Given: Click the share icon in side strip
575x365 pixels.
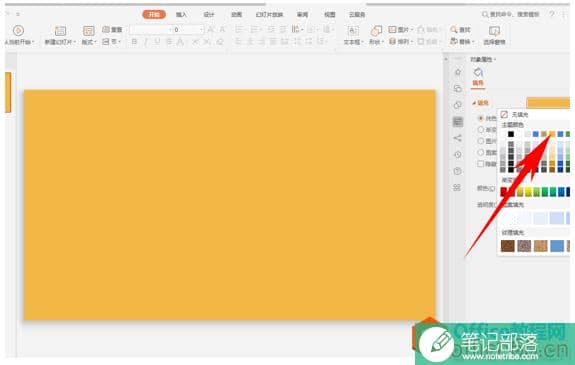Looking at the screenshot, I should click(457, 138).
